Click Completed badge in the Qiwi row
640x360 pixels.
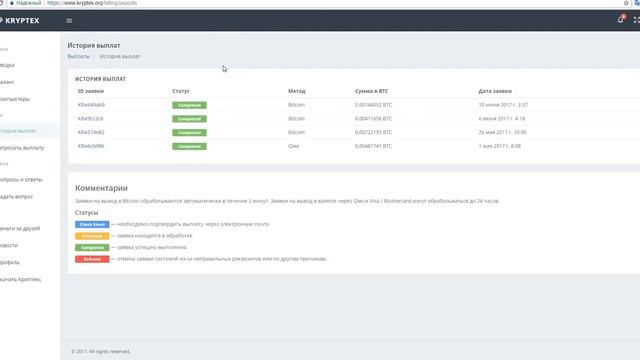pyautogui.click(x=189, y=146)
